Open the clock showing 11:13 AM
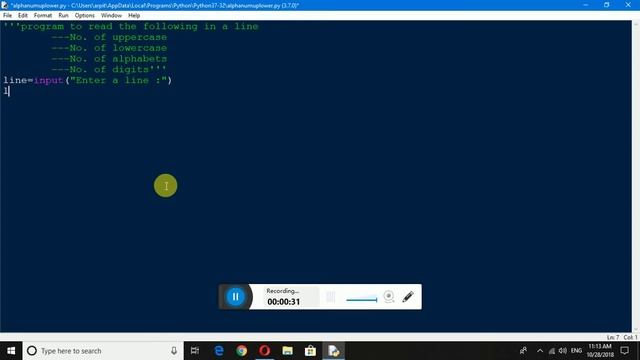 tap(600, 351)
